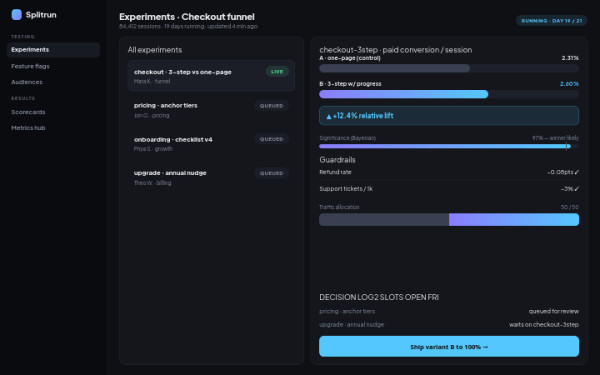This screenshot has height=375, width=600.
Task: Select the pricing anchor tiers experiment
Action: (x=211, y=110)
